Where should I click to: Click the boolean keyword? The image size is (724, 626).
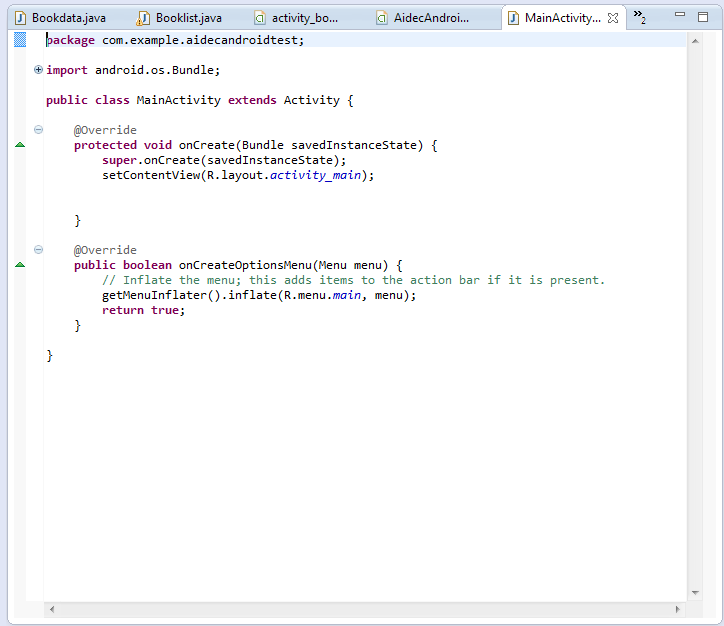[x=147, y=265]
